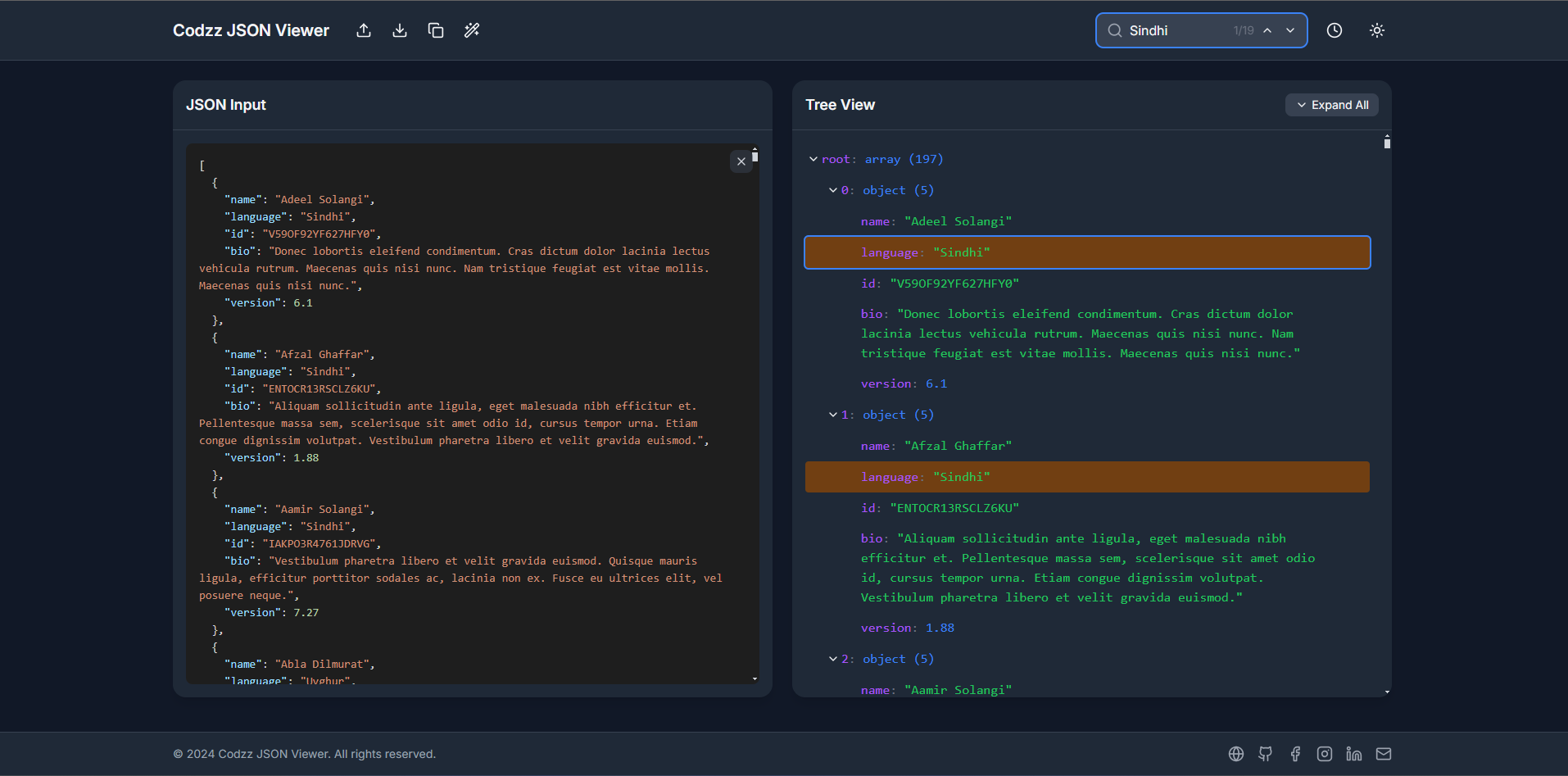Click the Tree View scrollbar thumb
This screenshot has height=776, width=1568.
pos(1387,143)
